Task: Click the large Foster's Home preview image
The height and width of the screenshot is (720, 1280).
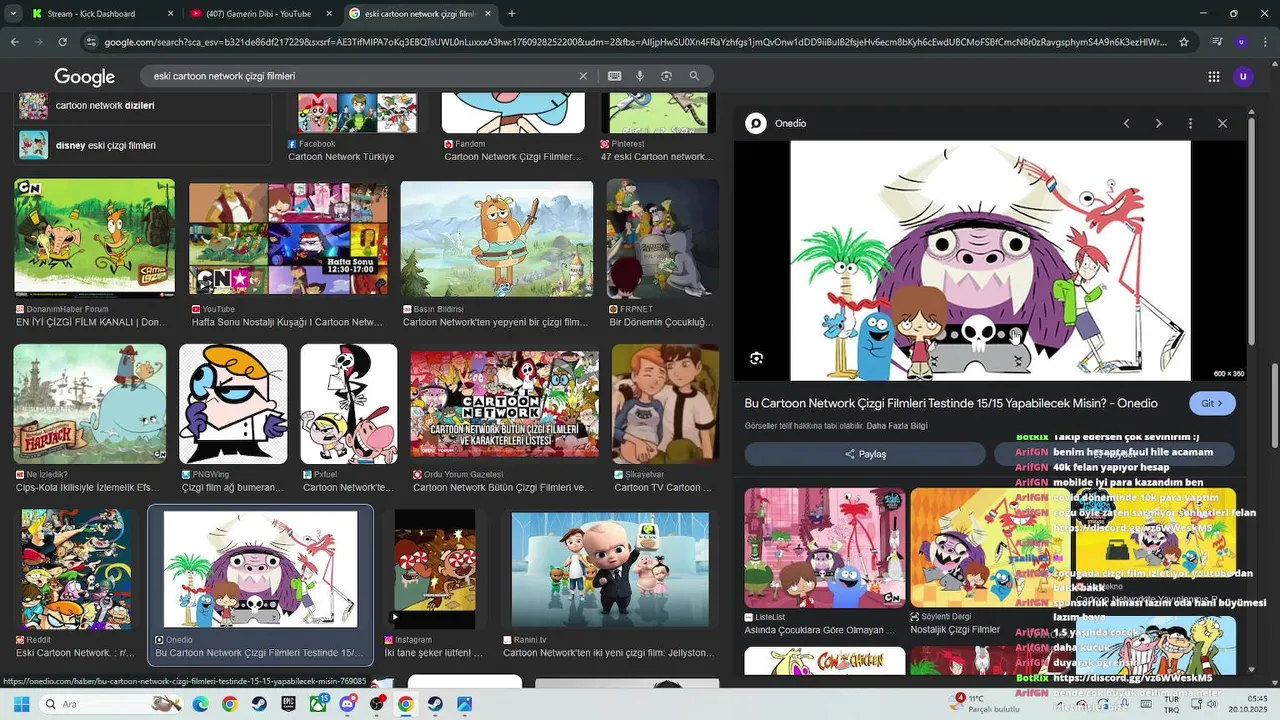Action: (990, 260)
